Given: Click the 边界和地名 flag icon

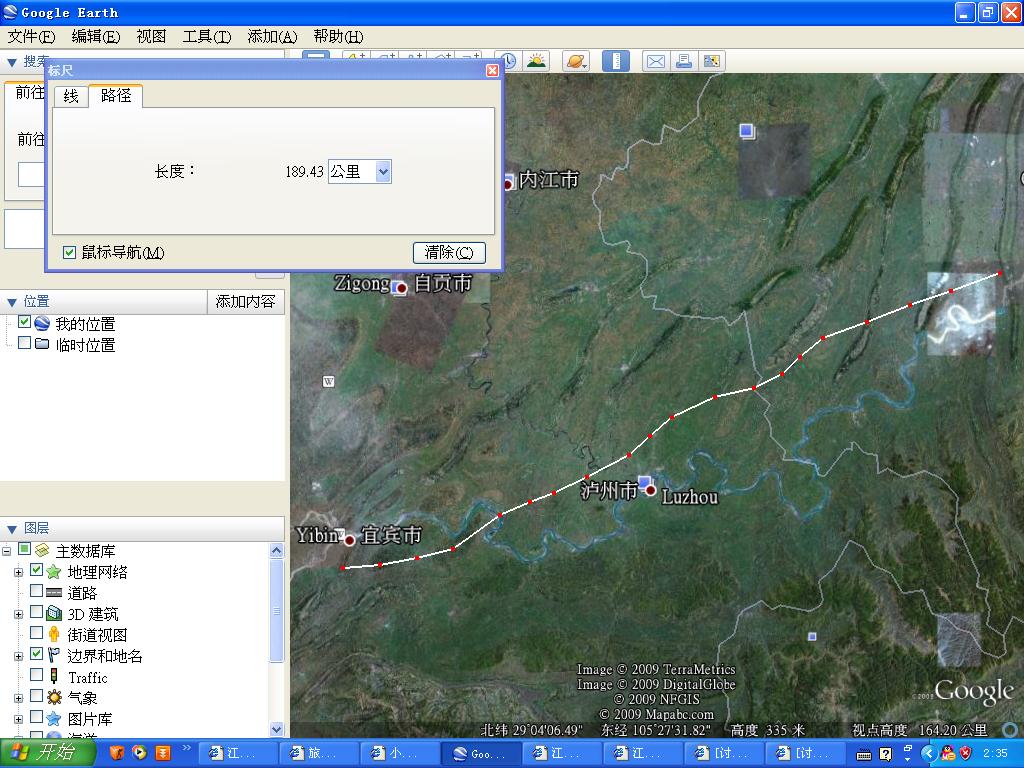Looking at the screenshot, I should pyautogui.click(x=54, y=656).
